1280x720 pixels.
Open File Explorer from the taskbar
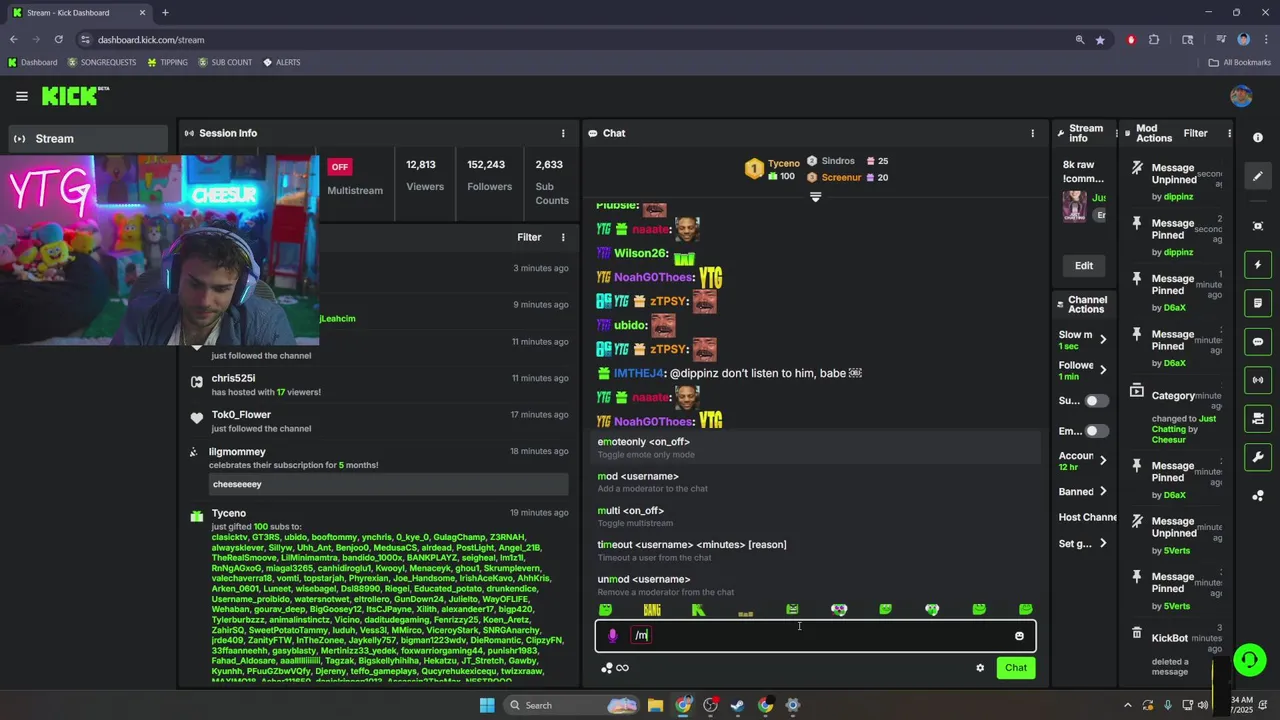coord(655,705)
